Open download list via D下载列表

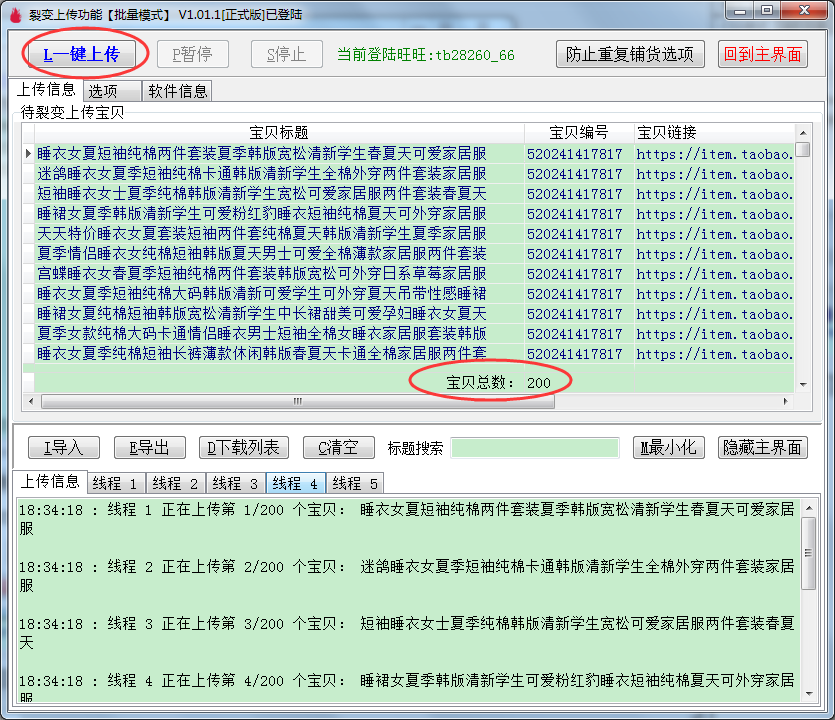243,447
